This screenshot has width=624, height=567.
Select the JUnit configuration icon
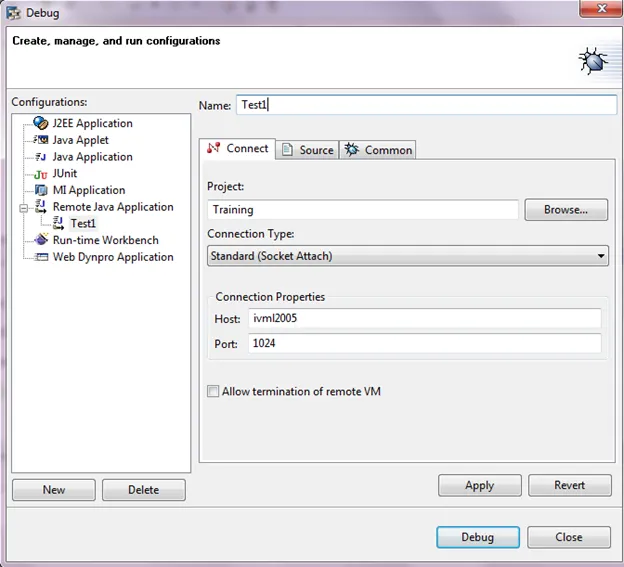pos(40,174)
